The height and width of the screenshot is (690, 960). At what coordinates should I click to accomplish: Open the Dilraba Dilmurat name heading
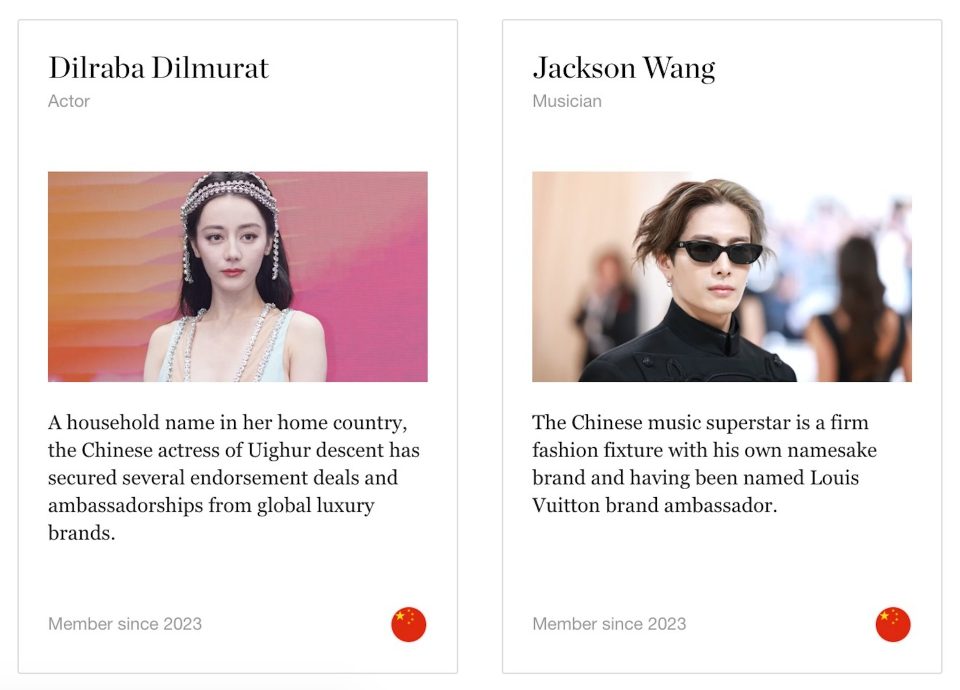[158, 67]
